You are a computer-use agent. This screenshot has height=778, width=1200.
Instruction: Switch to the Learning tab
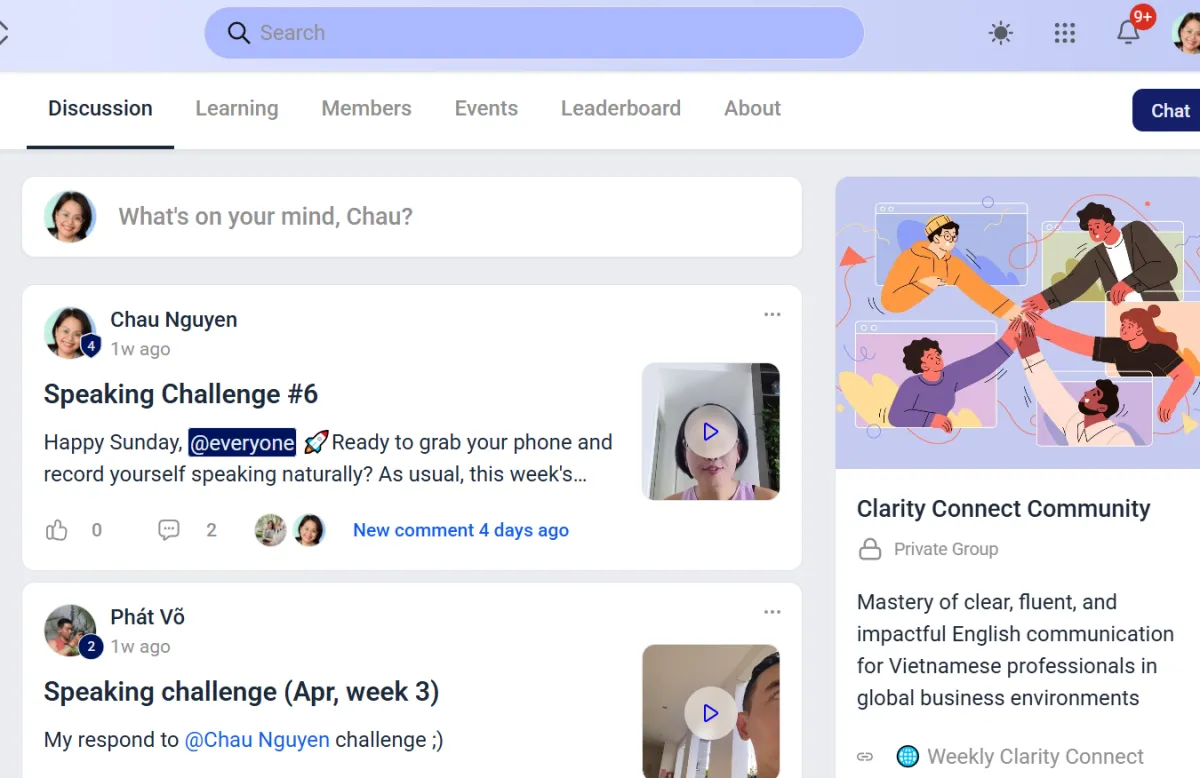point(237,108)
